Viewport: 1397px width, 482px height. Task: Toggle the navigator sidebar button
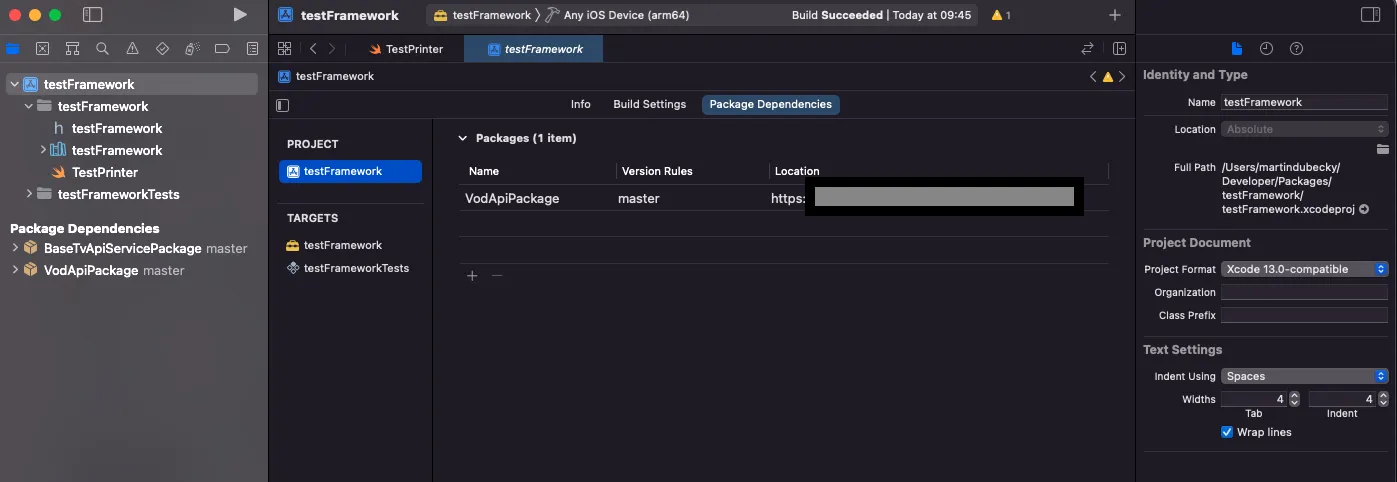(92, 15)
